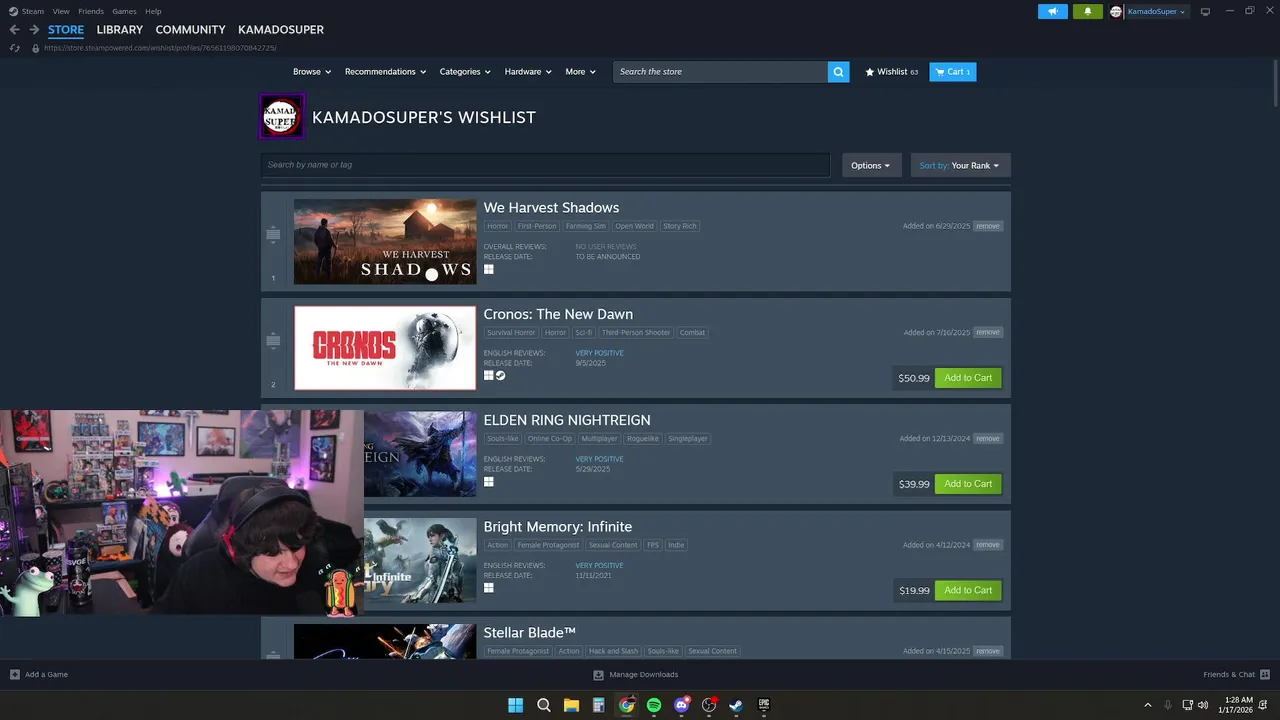Open Discord from the taskbar

(x=682, y=705)
